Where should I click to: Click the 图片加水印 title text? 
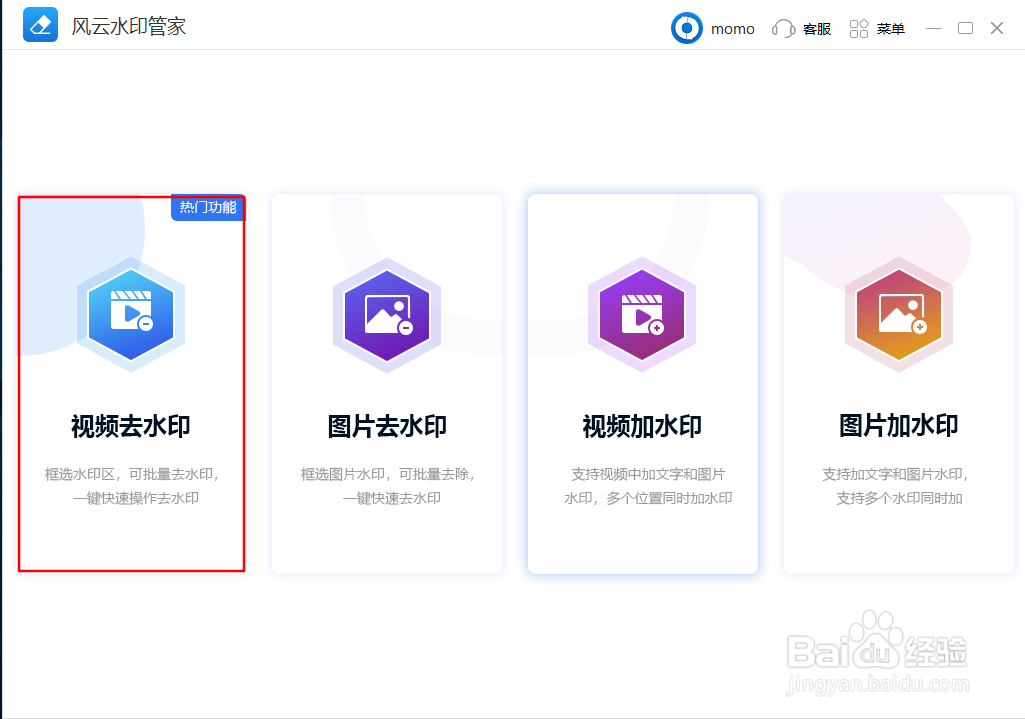(x=898, y=425)
